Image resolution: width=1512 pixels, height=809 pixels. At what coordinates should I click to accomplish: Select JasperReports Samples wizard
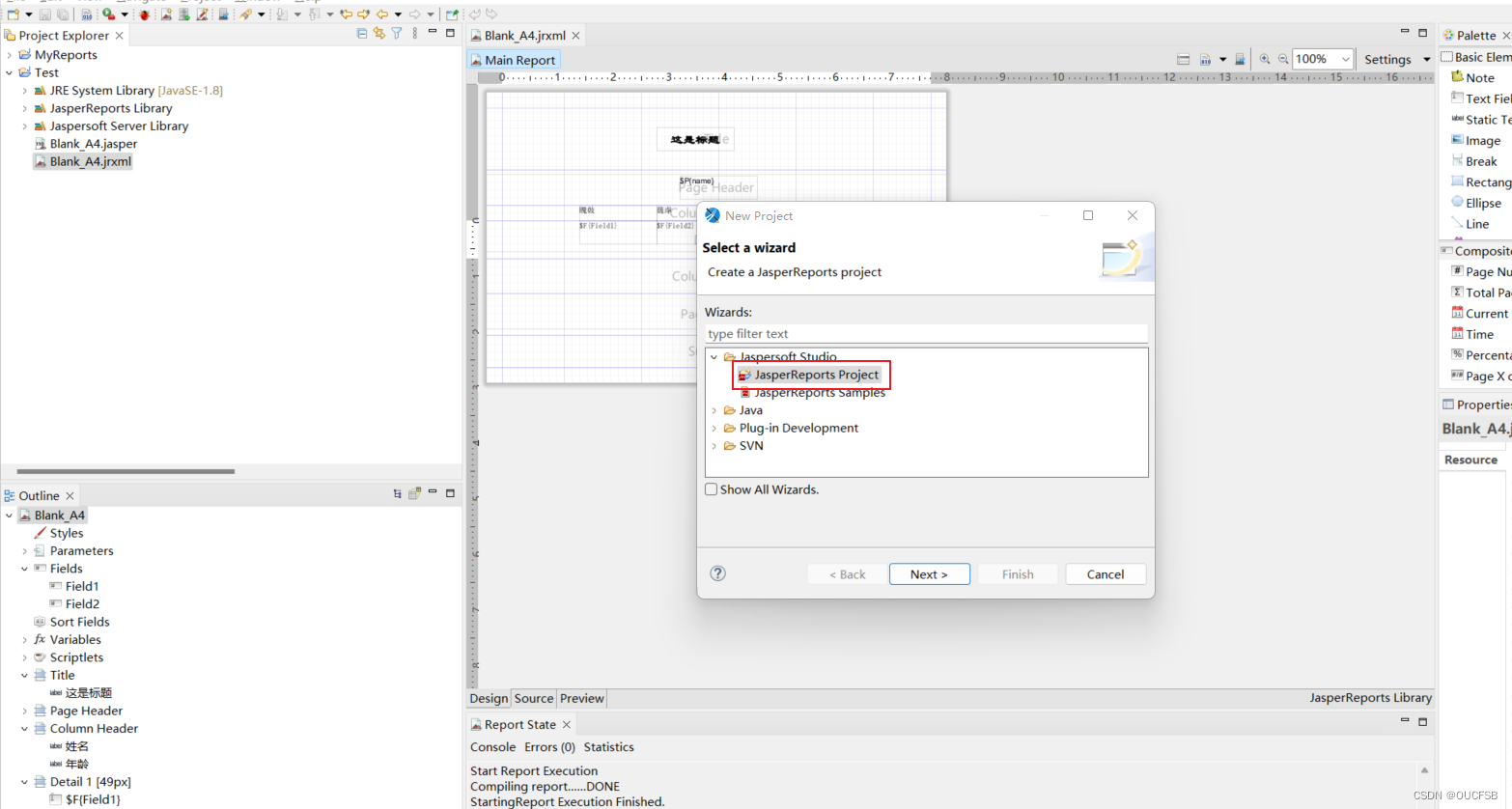coord(812,393)
